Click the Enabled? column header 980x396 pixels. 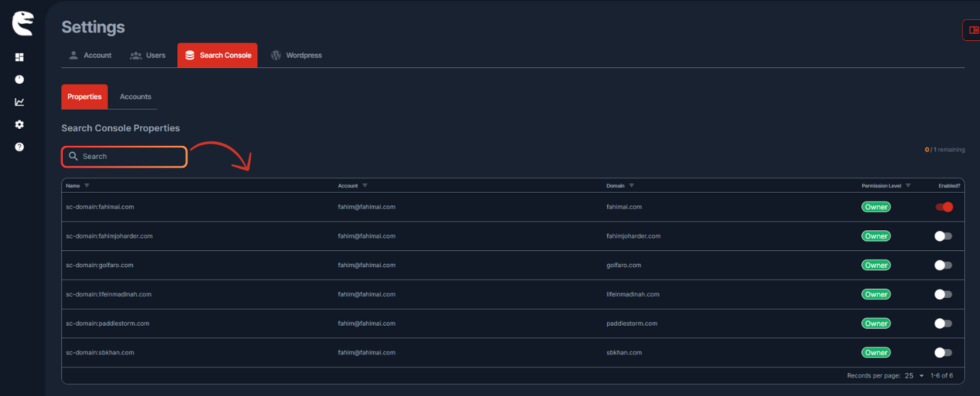949,186
